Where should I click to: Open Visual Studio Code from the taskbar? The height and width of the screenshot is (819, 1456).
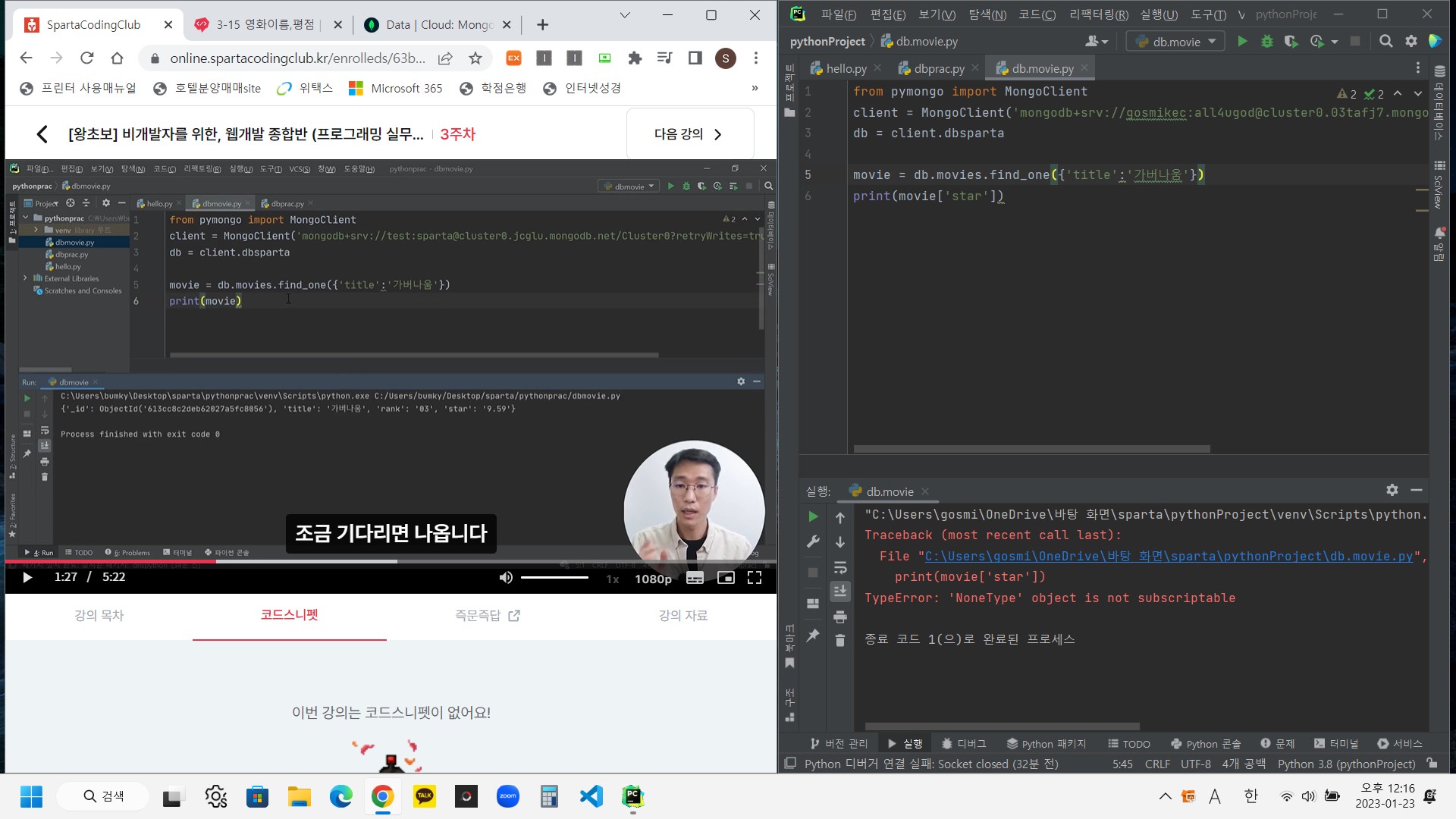[591, 796]
